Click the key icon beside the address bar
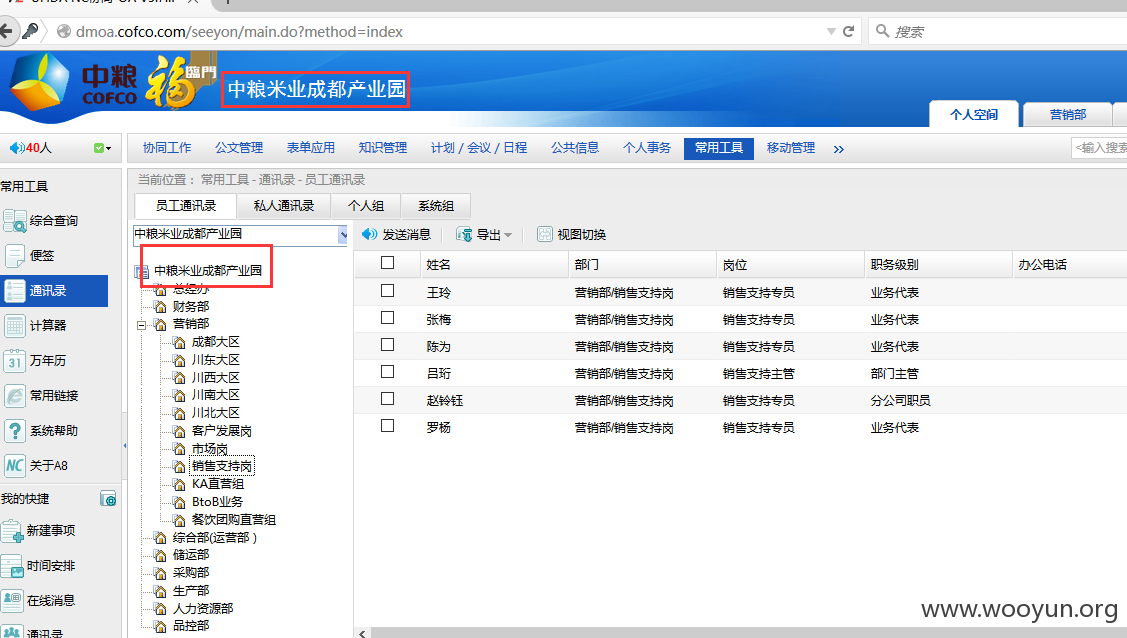The width and height of the screenshot is (1127, 638). tap(30, 31)
